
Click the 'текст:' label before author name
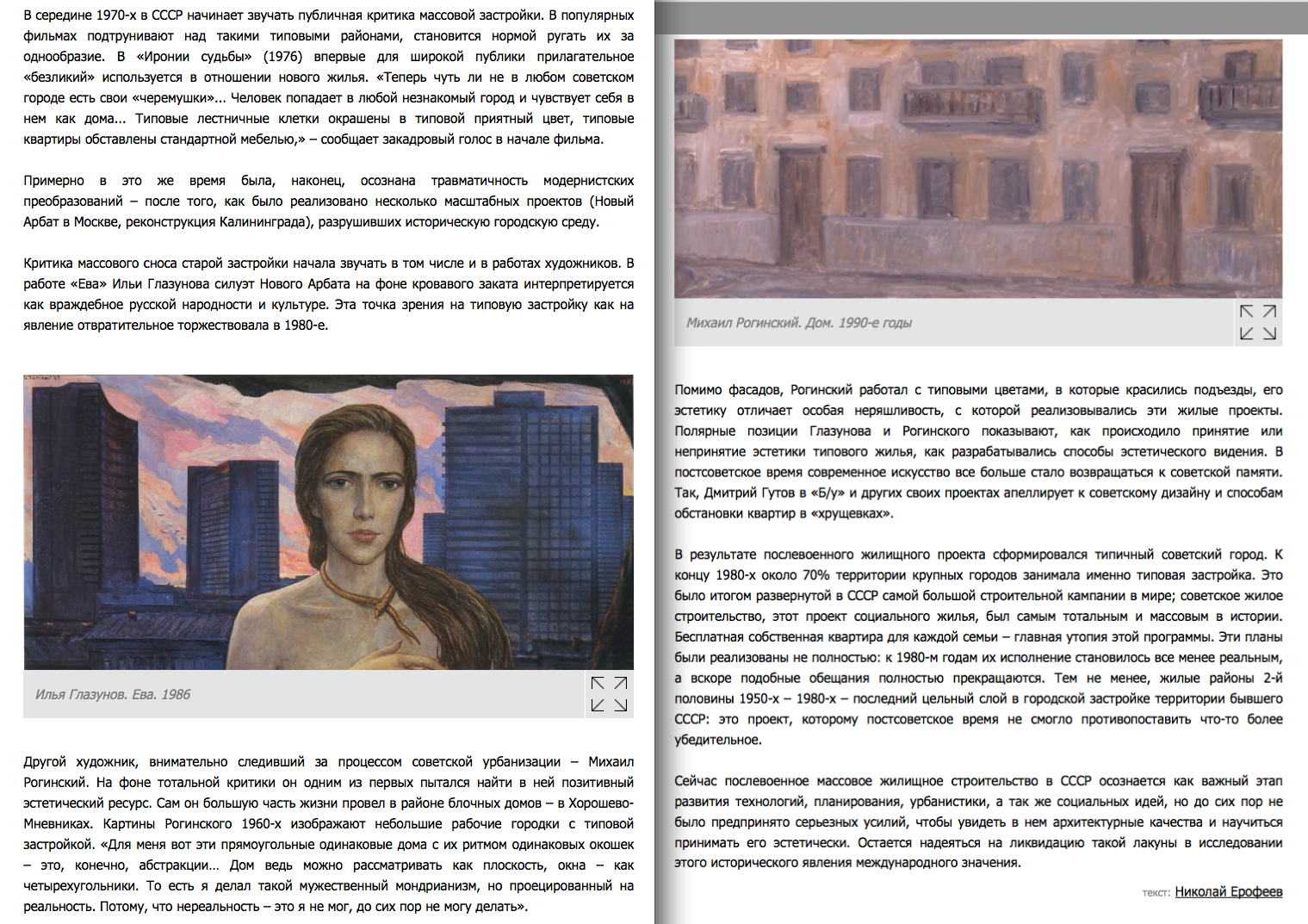[x=1156, y=893]
